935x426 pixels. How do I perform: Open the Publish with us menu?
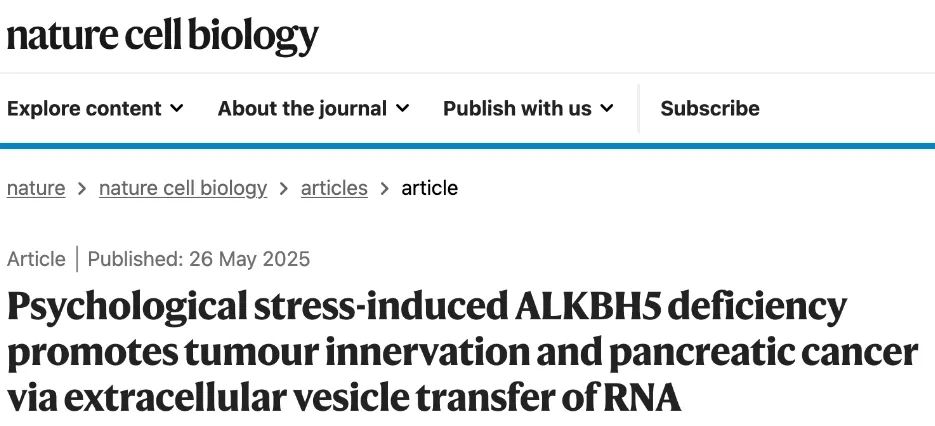[x=528, y=109]
